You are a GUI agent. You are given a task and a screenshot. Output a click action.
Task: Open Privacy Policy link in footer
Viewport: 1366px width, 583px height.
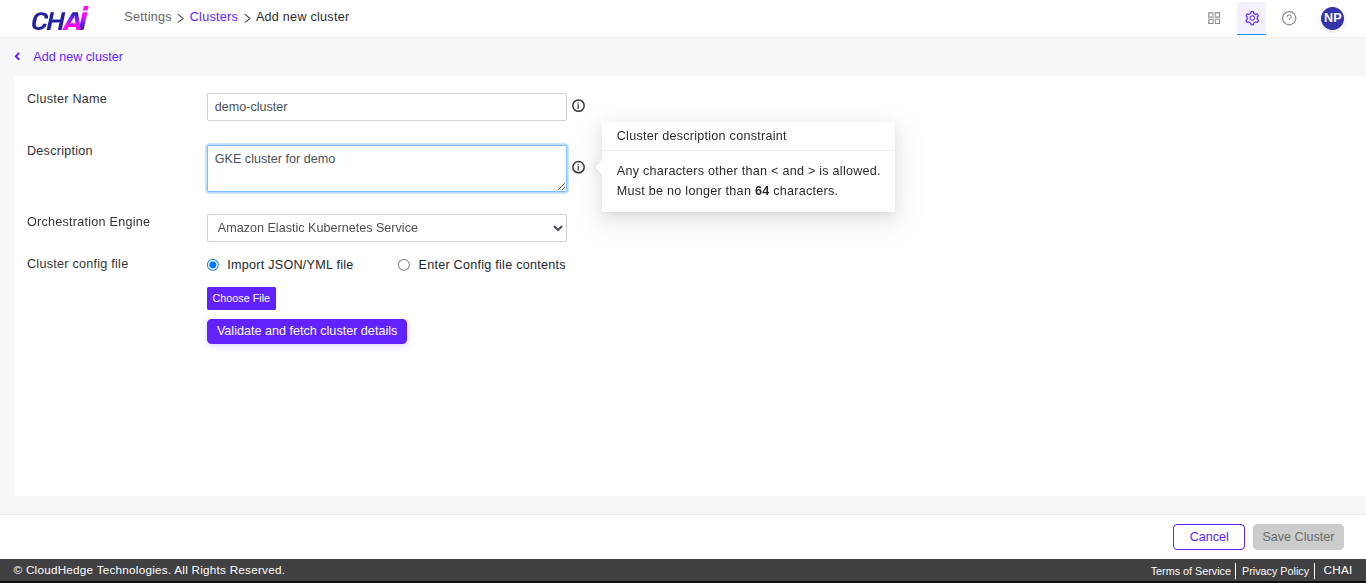pos(1274,570)
